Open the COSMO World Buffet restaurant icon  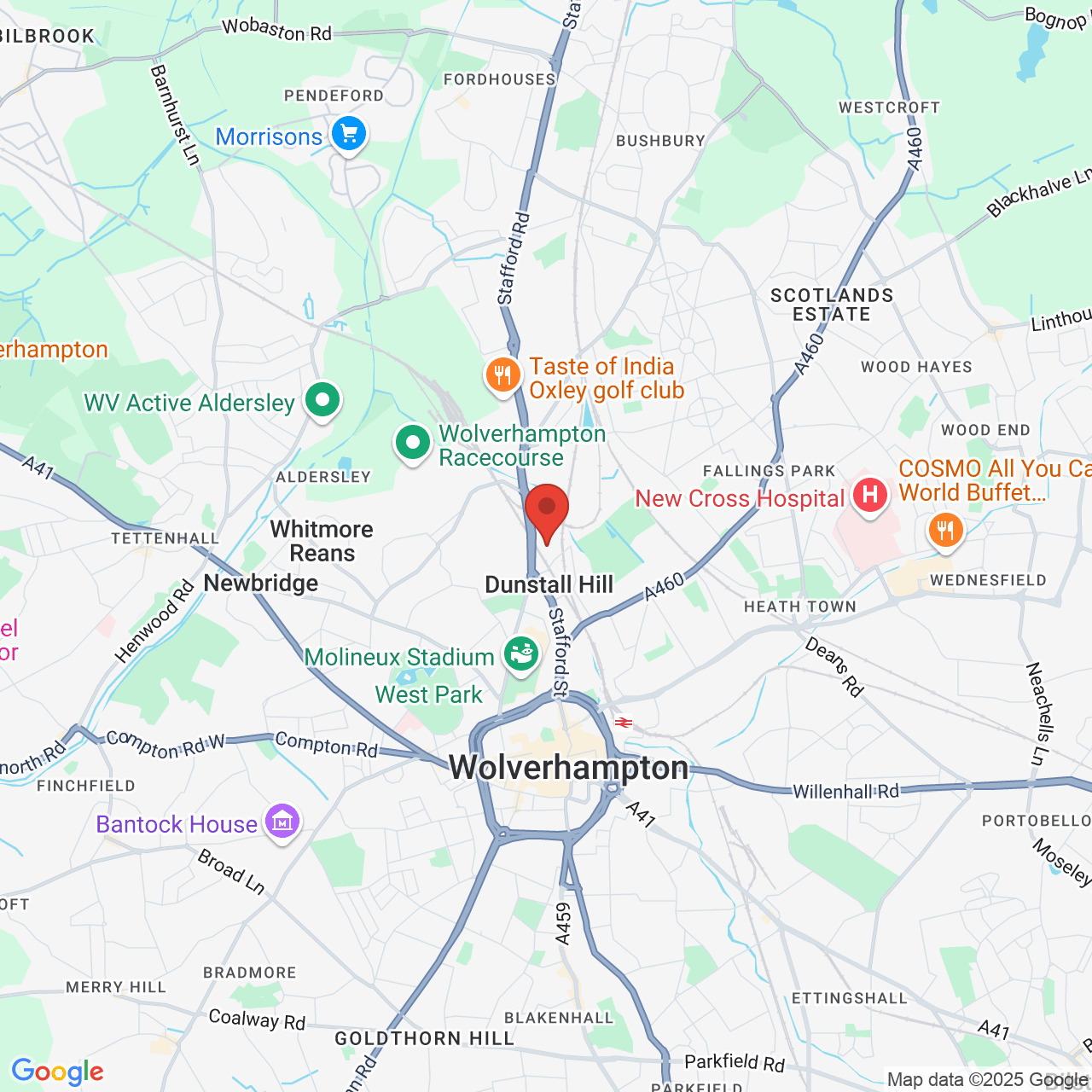(945, 532)
